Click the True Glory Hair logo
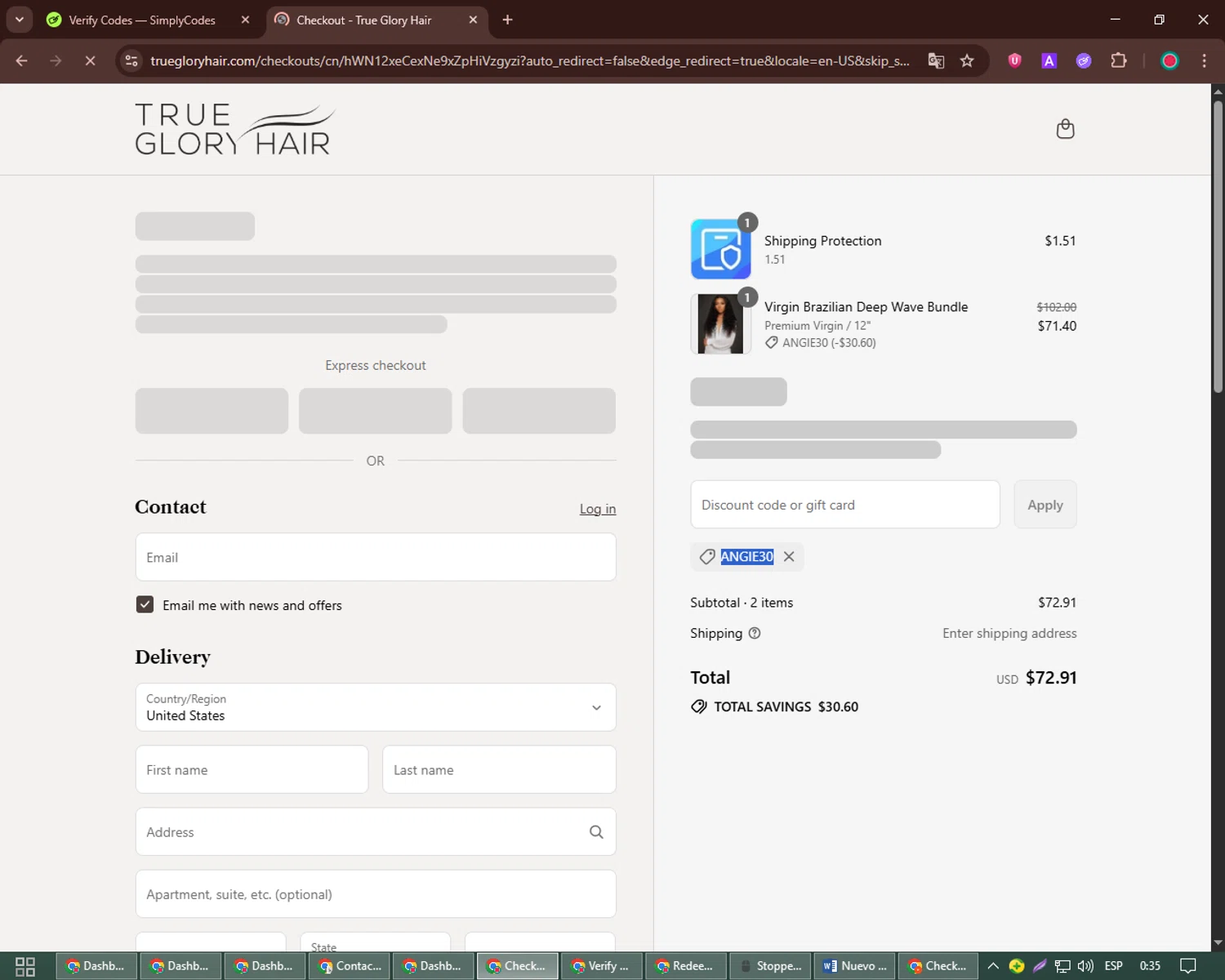1225x980 pixels. (x=234, y=129)
